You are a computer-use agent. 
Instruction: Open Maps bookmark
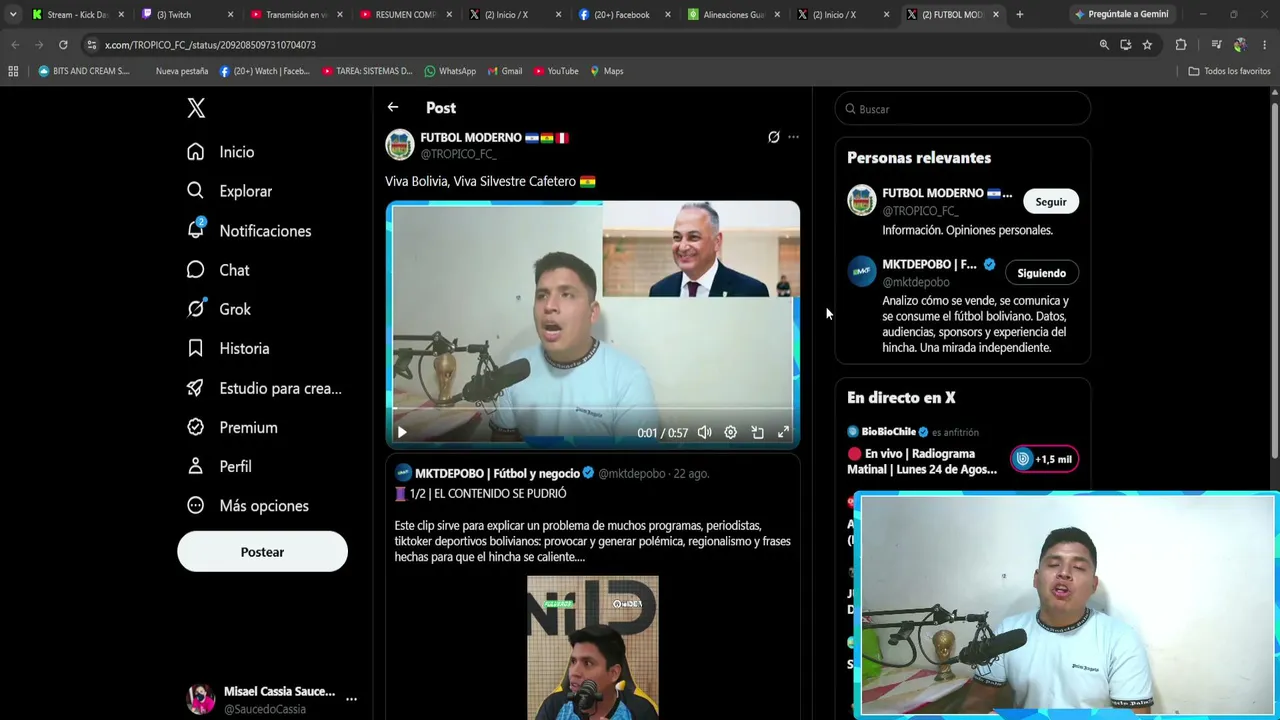tap(606, 71)
